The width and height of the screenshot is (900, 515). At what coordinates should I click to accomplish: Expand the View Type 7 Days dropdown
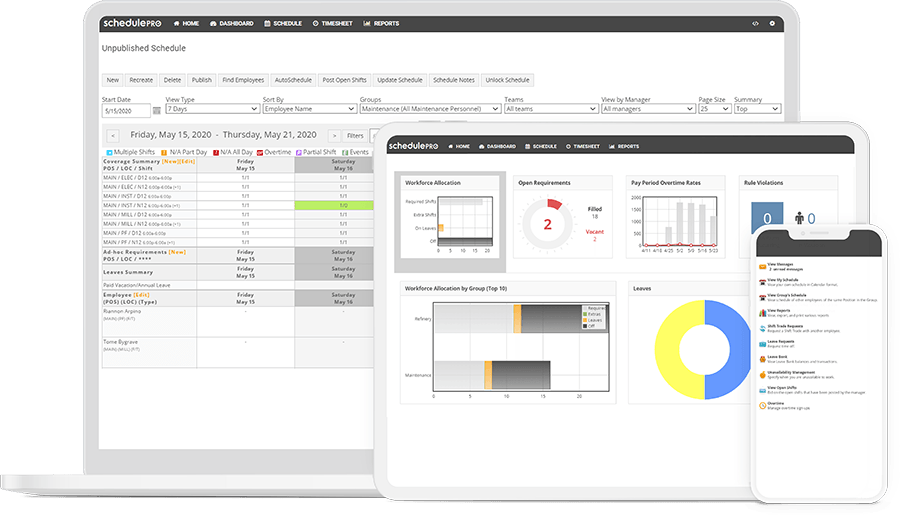click(212, 109)
